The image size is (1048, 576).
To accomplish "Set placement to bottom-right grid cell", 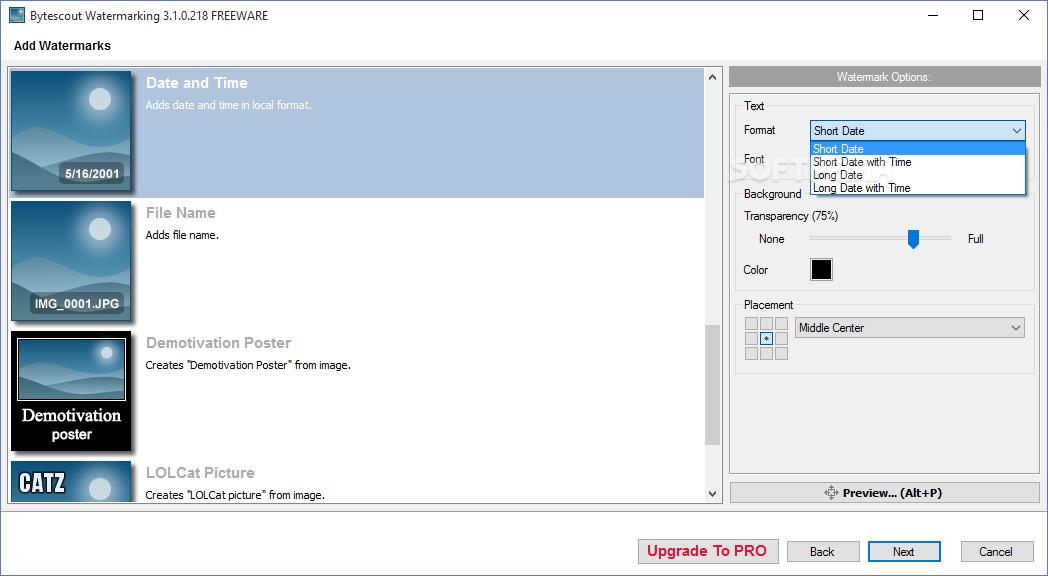I will pyautogui.click(x=781, y=353).
